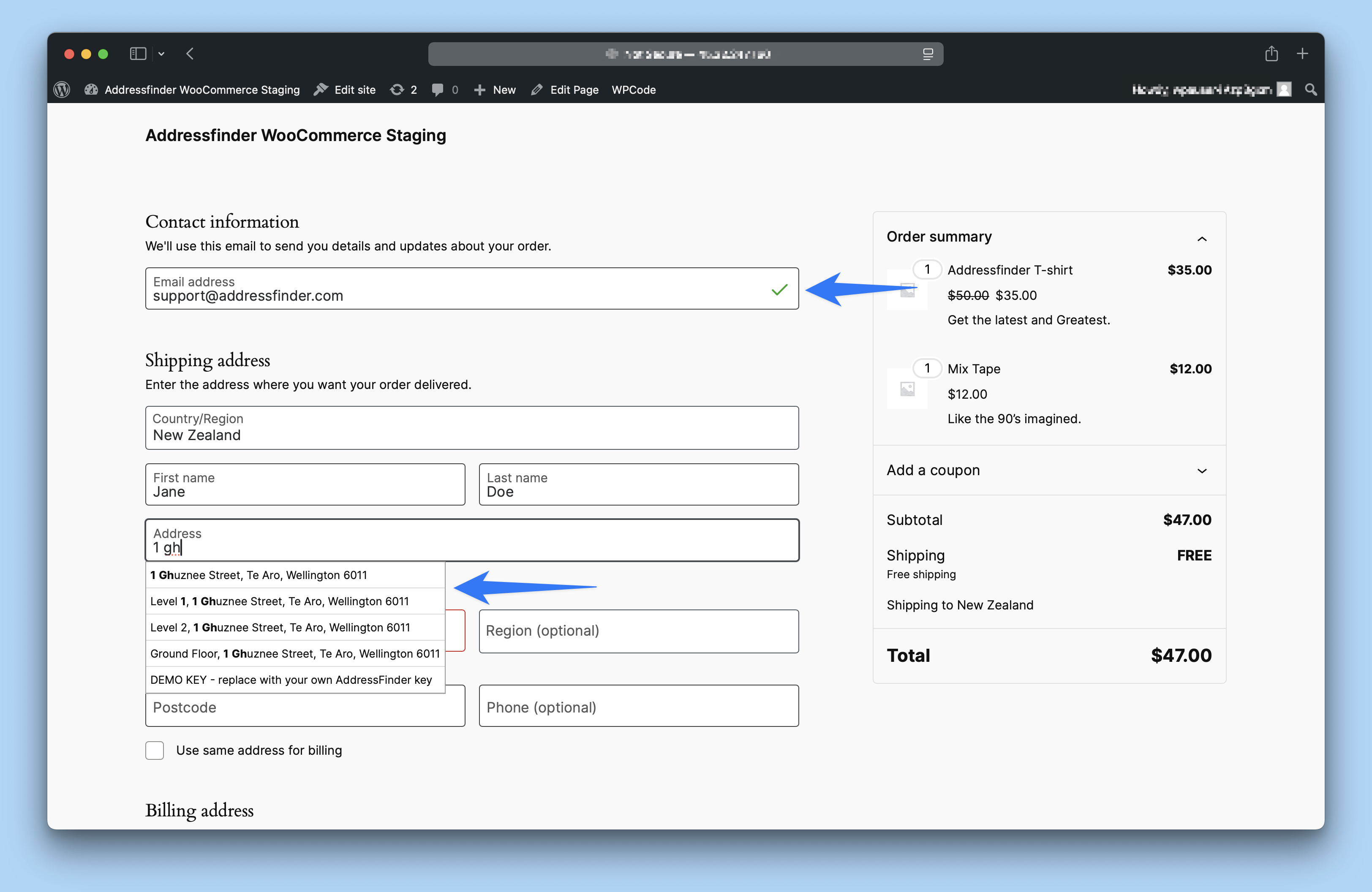Expand the Add a coupon section
The width and height of the screenshot is (1372, 892).
(1049, 470)
